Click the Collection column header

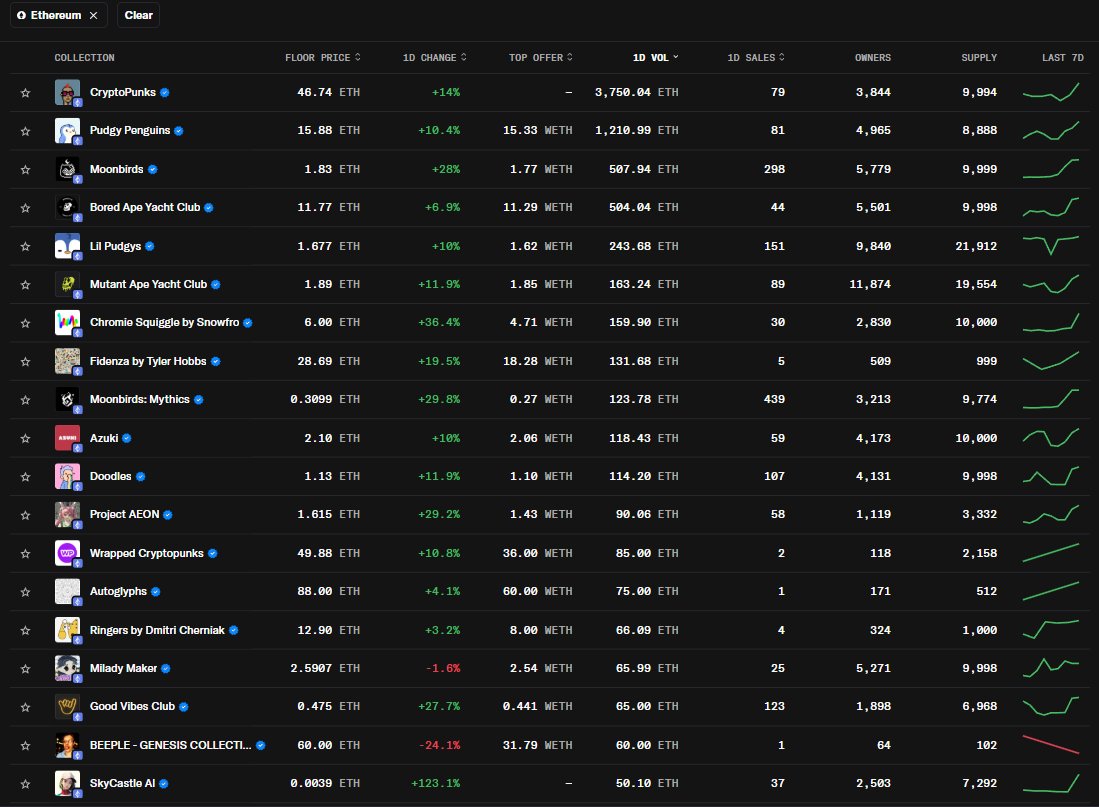coord(84,57)
